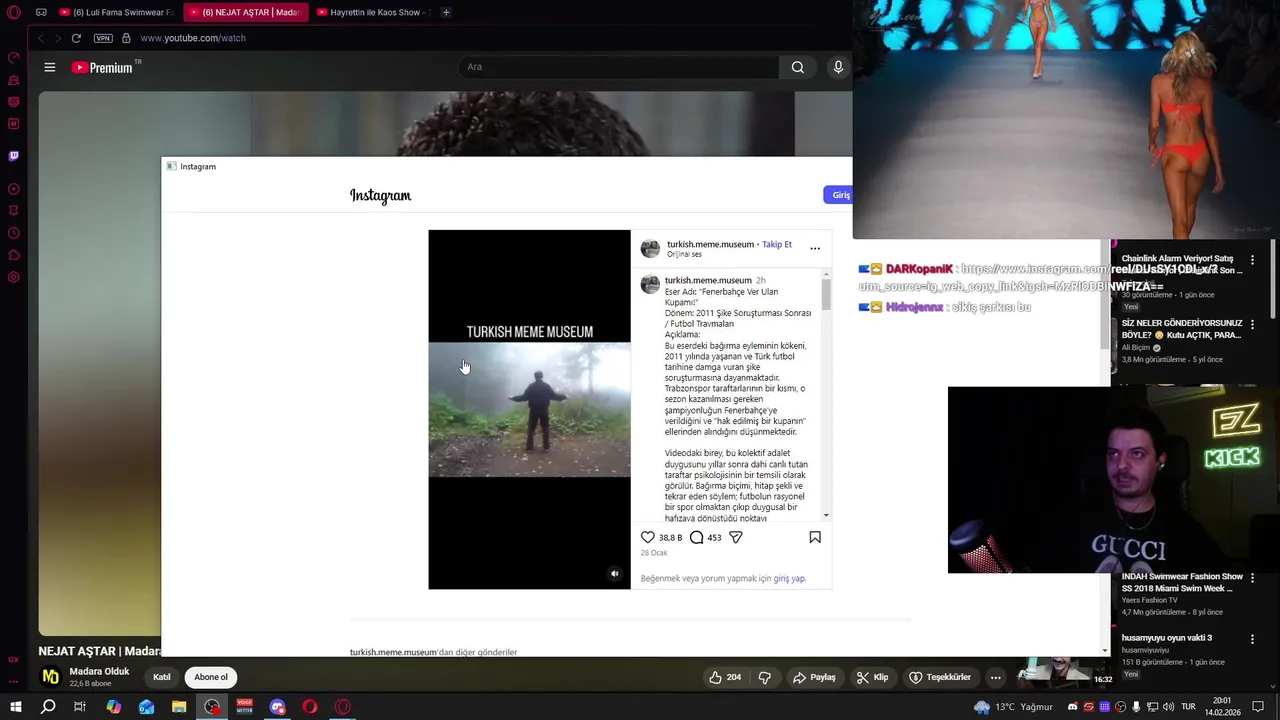Open Player in Opera sidebar
The width and height of the screenshot is (1280, 720).
click(x=14, y=189)
